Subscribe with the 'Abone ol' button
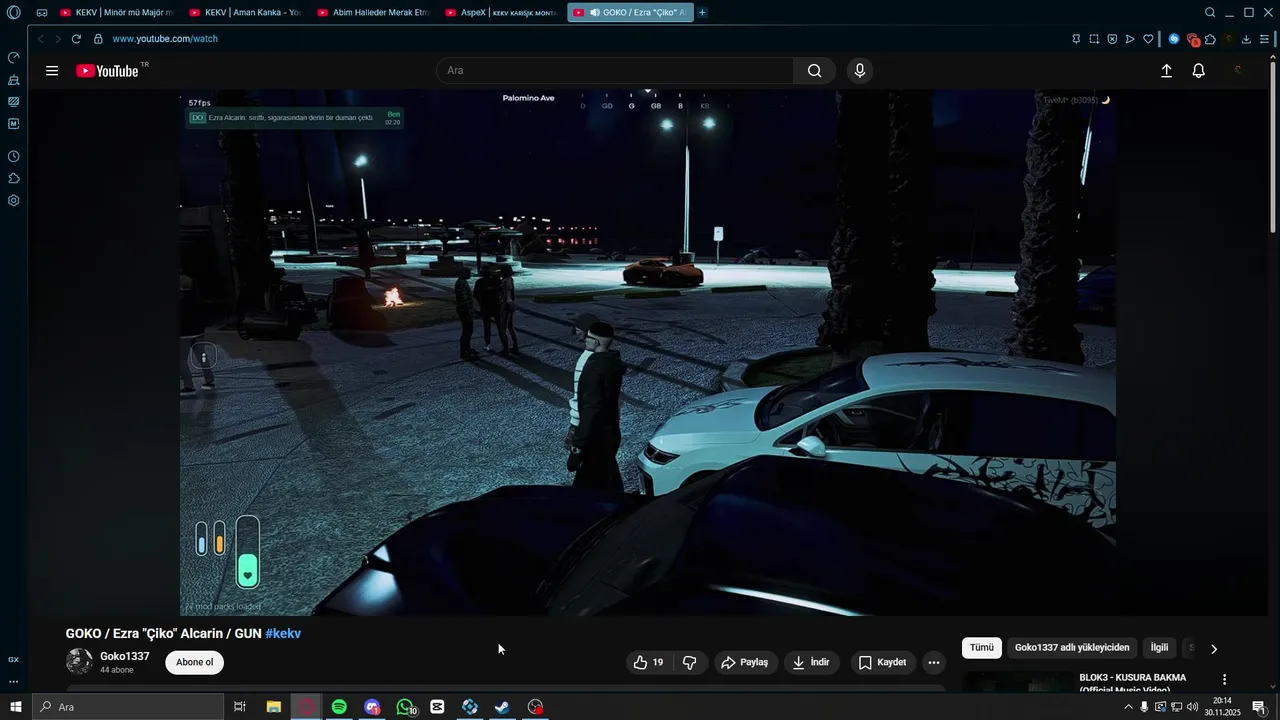Viewport: 1280px width, 720px height. coord(195,662)
